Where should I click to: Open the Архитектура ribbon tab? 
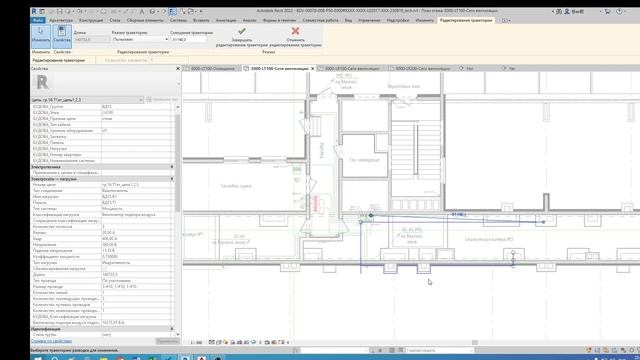[x=61, y=20]
